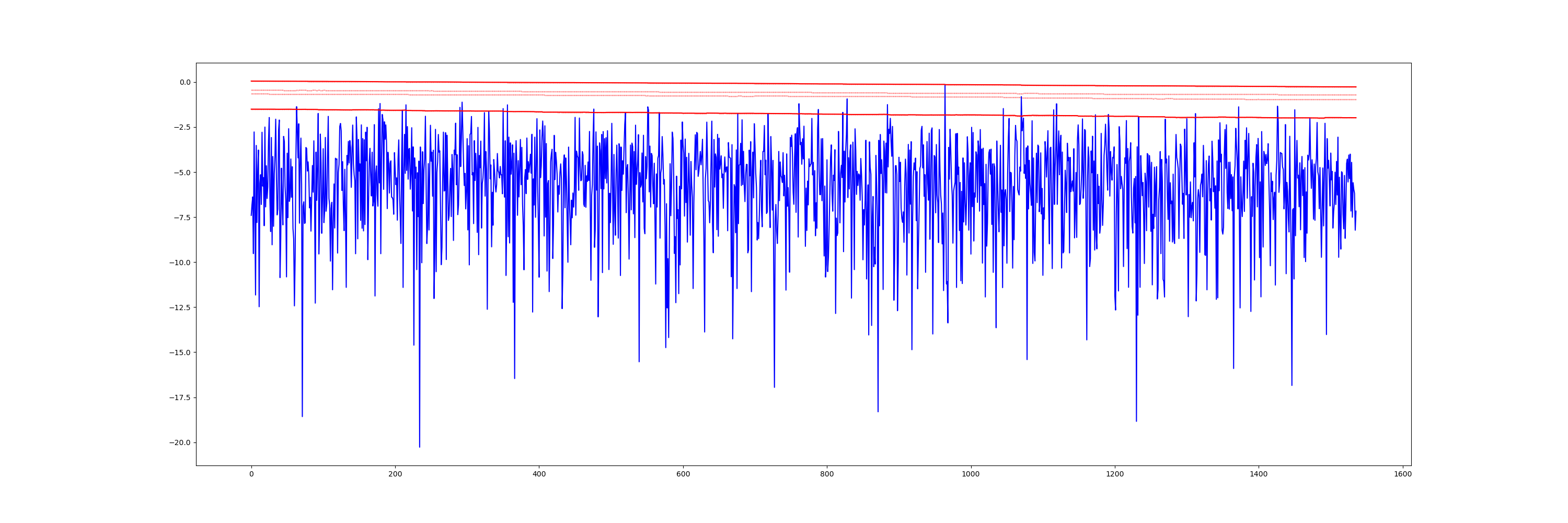Viewport: 1568px width, 523px height.
Task: Click the x-axis label 1600
Action: pyautogui.click(x=1402, y=474)
